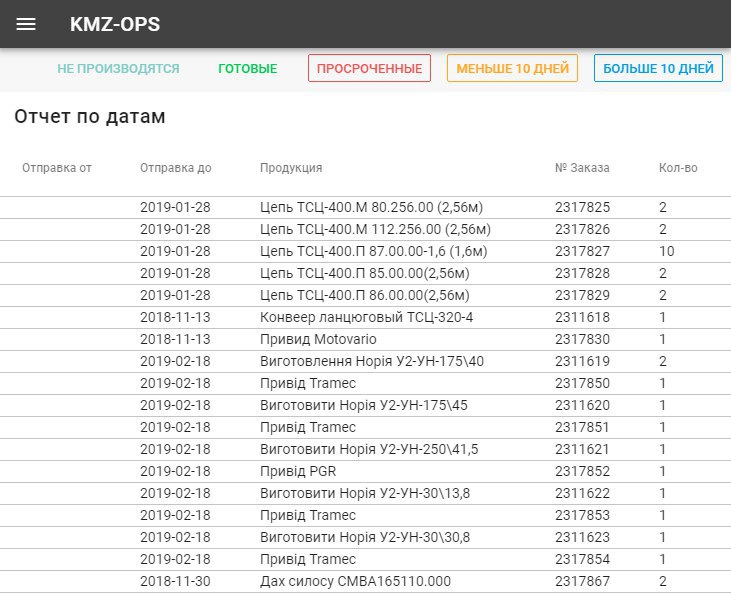Click the Кол-во column header
This screenshot has width=731, height=595.
tap(678, 168)
